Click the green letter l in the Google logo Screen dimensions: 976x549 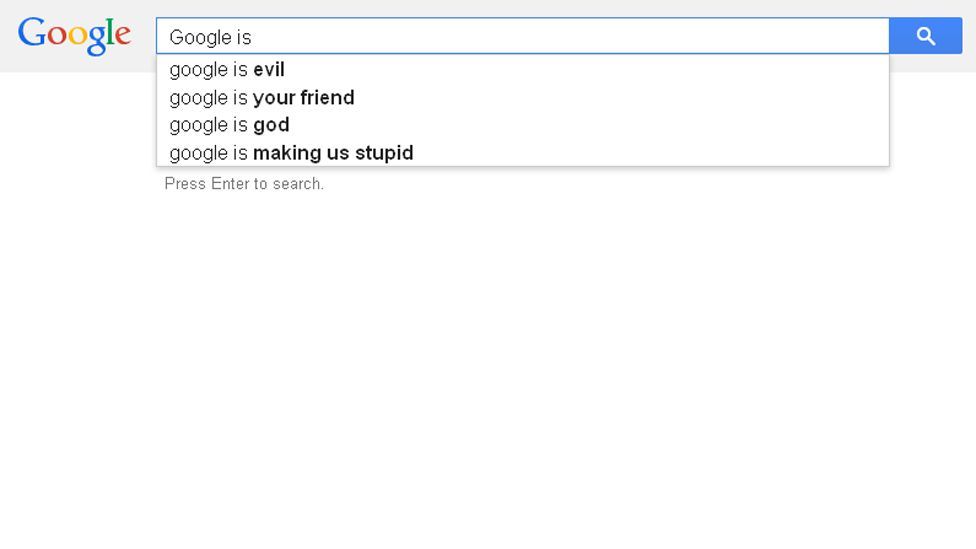[x=110, y=31]
